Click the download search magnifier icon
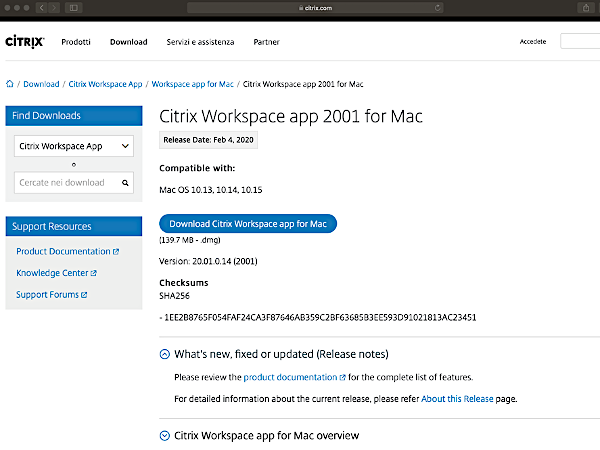The image size is (600, 450). click(125, 183)
